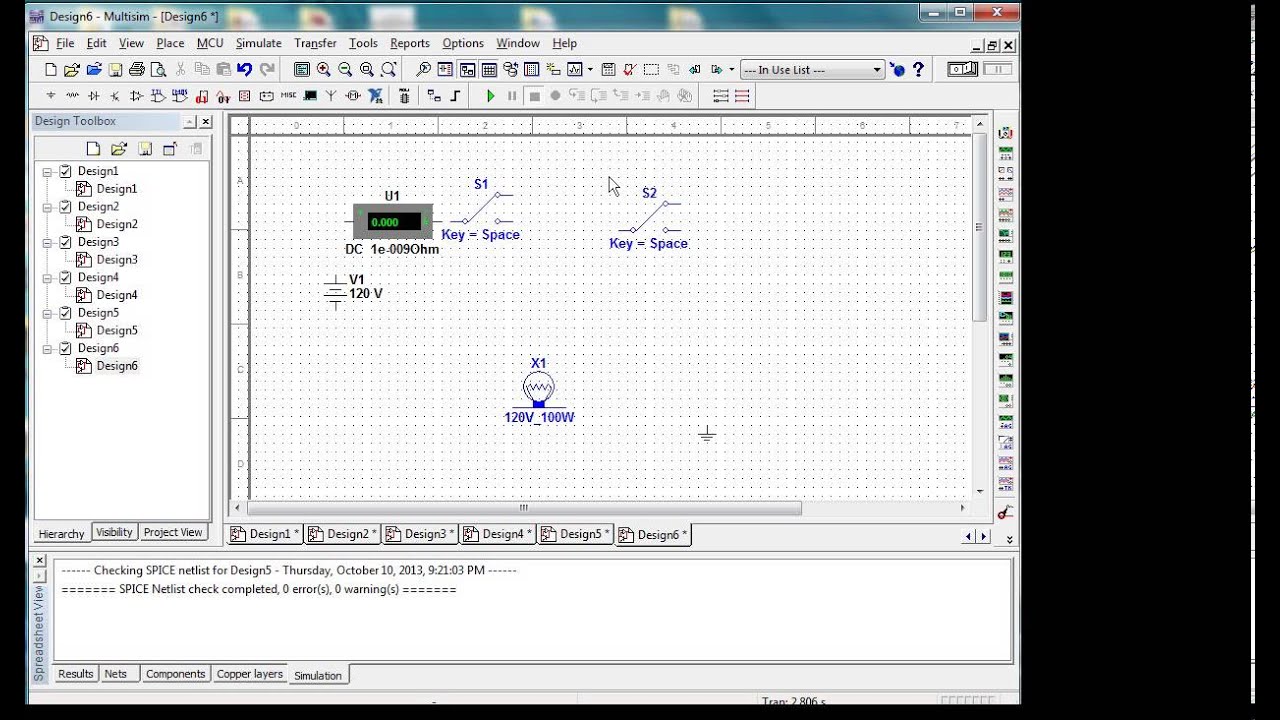
Task: Toggle the Design5 checkbox
Action: tap(66, 313)
